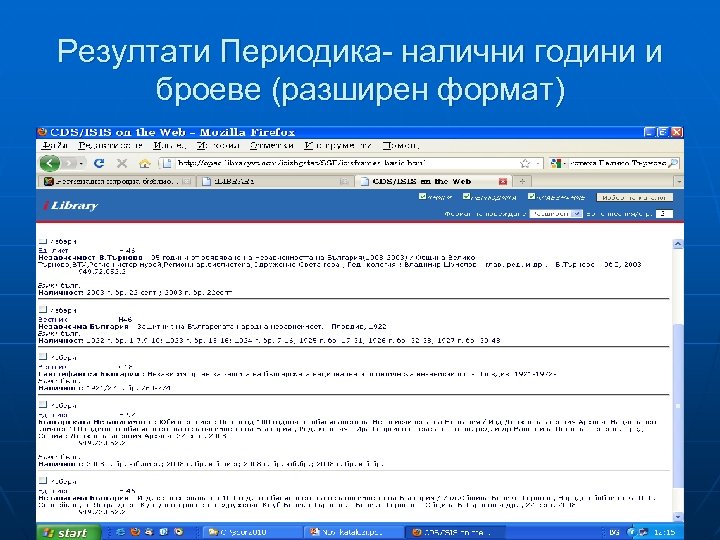Click the bold title Независимост В.Търново

[90, 258]
